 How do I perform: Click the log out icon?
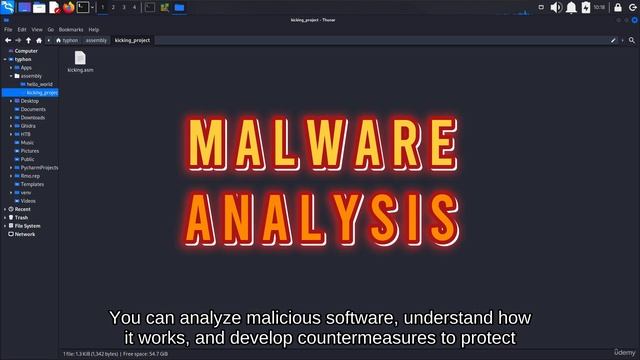pos(633,7)
